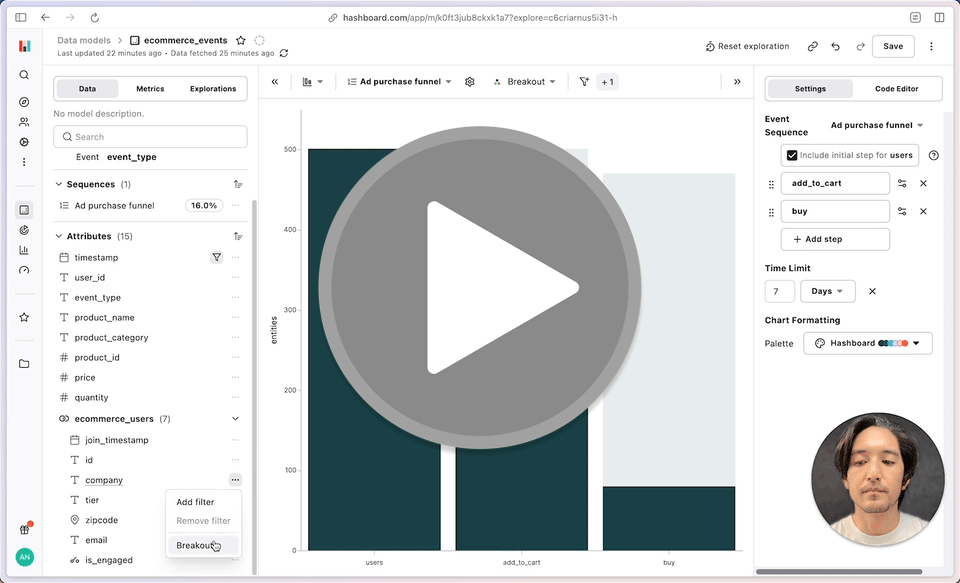This screenshot has width=960, height=583.
Task: Click the Save button
Action: (893, 47)
